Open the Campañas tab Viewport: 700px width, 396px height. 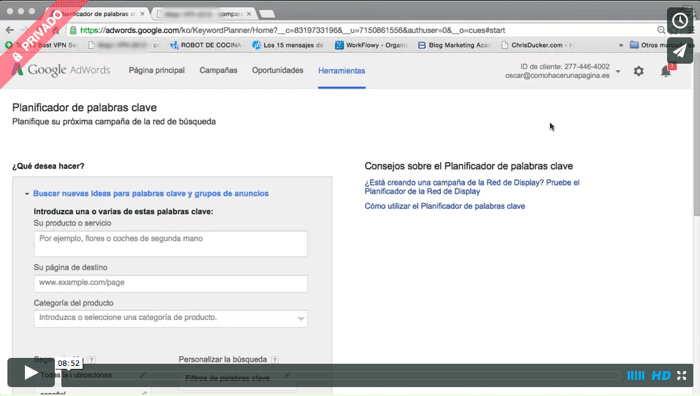click(x=218, y=71)
